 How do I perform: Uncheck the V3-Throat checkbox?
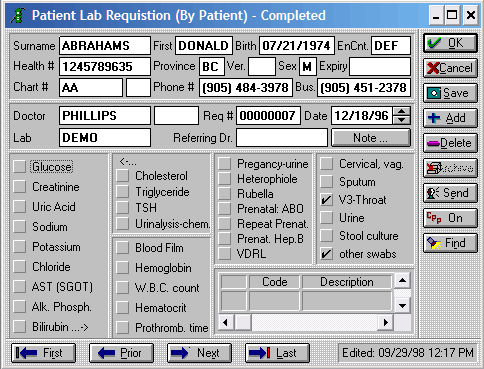(327, 200)
